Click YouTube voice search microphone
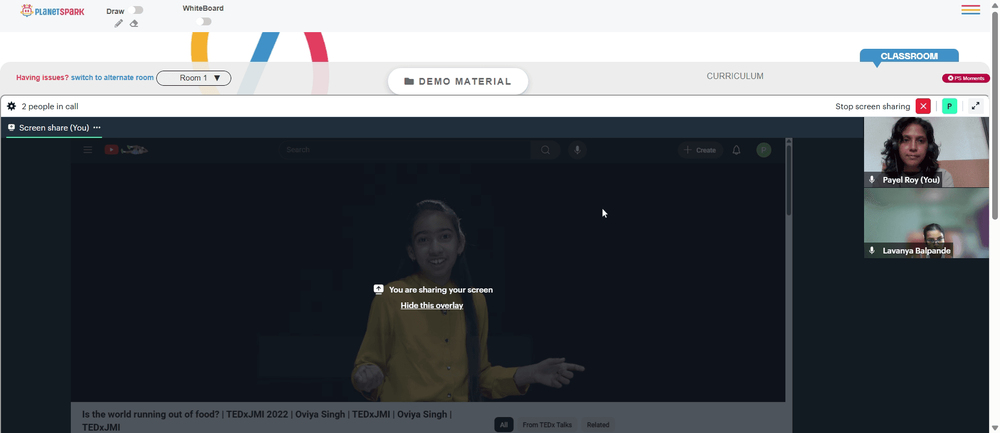The height and width of the screenshot is (433, 1000). tap(577, 150)
